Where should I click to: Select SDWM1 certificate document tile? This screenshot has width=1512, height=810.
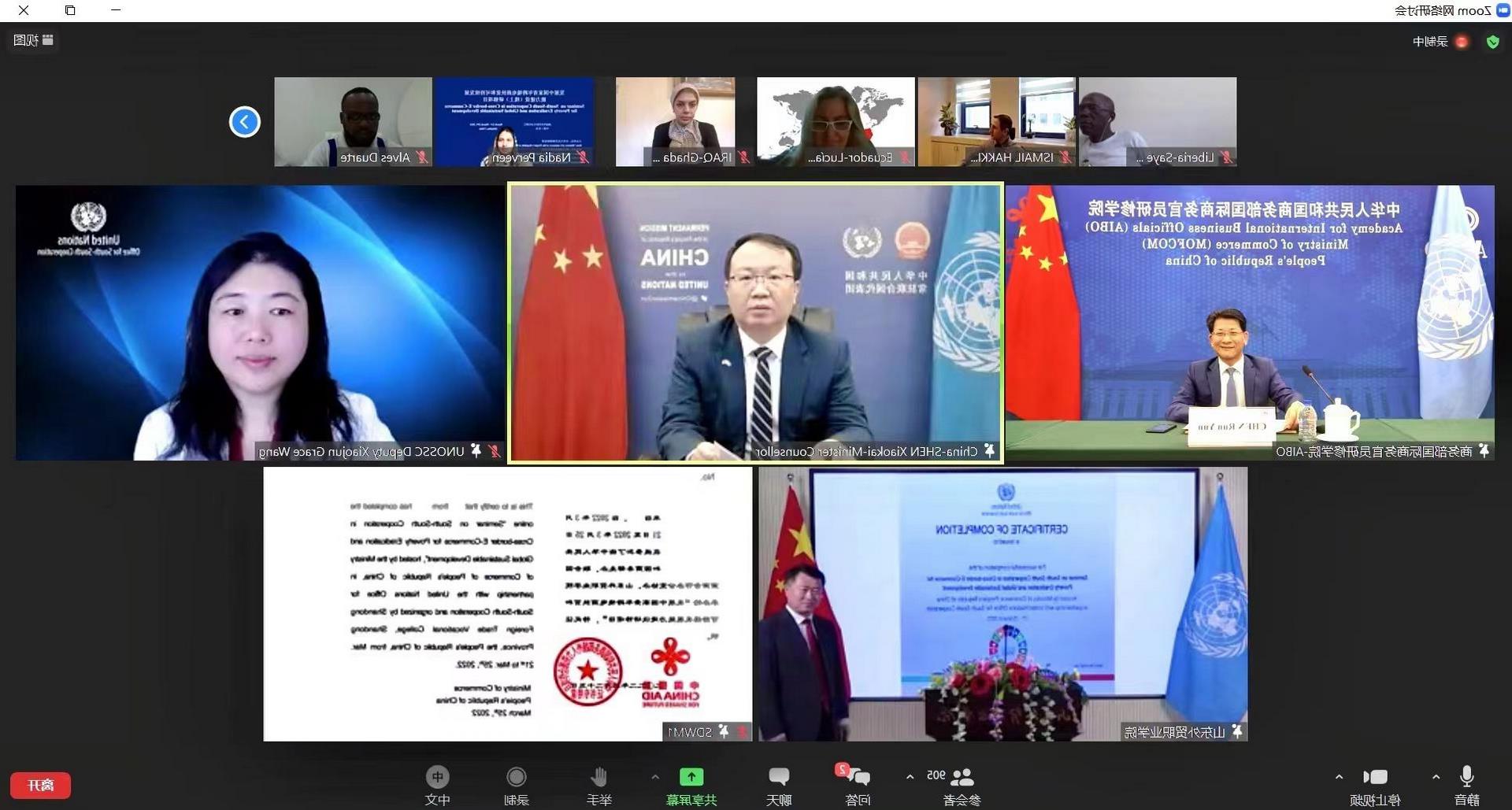(x=508, y=604)
